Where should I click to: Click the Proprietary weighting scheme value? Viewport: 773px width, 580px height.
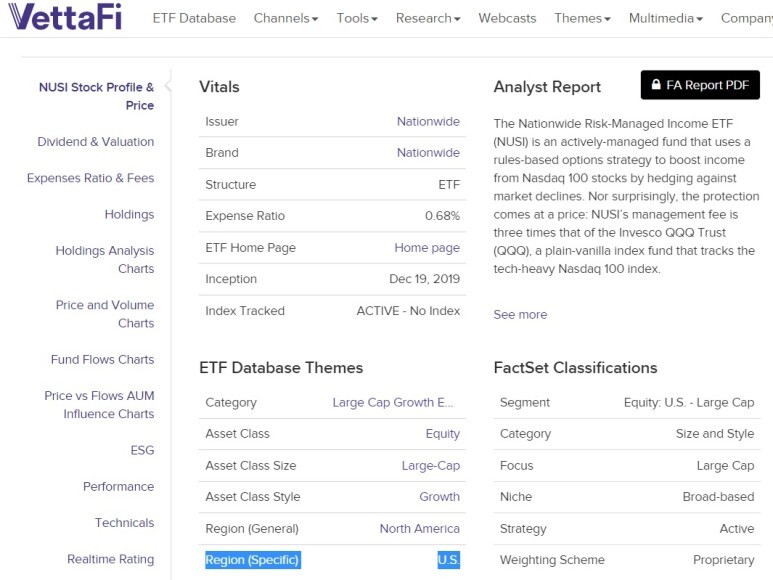(723, 560)
